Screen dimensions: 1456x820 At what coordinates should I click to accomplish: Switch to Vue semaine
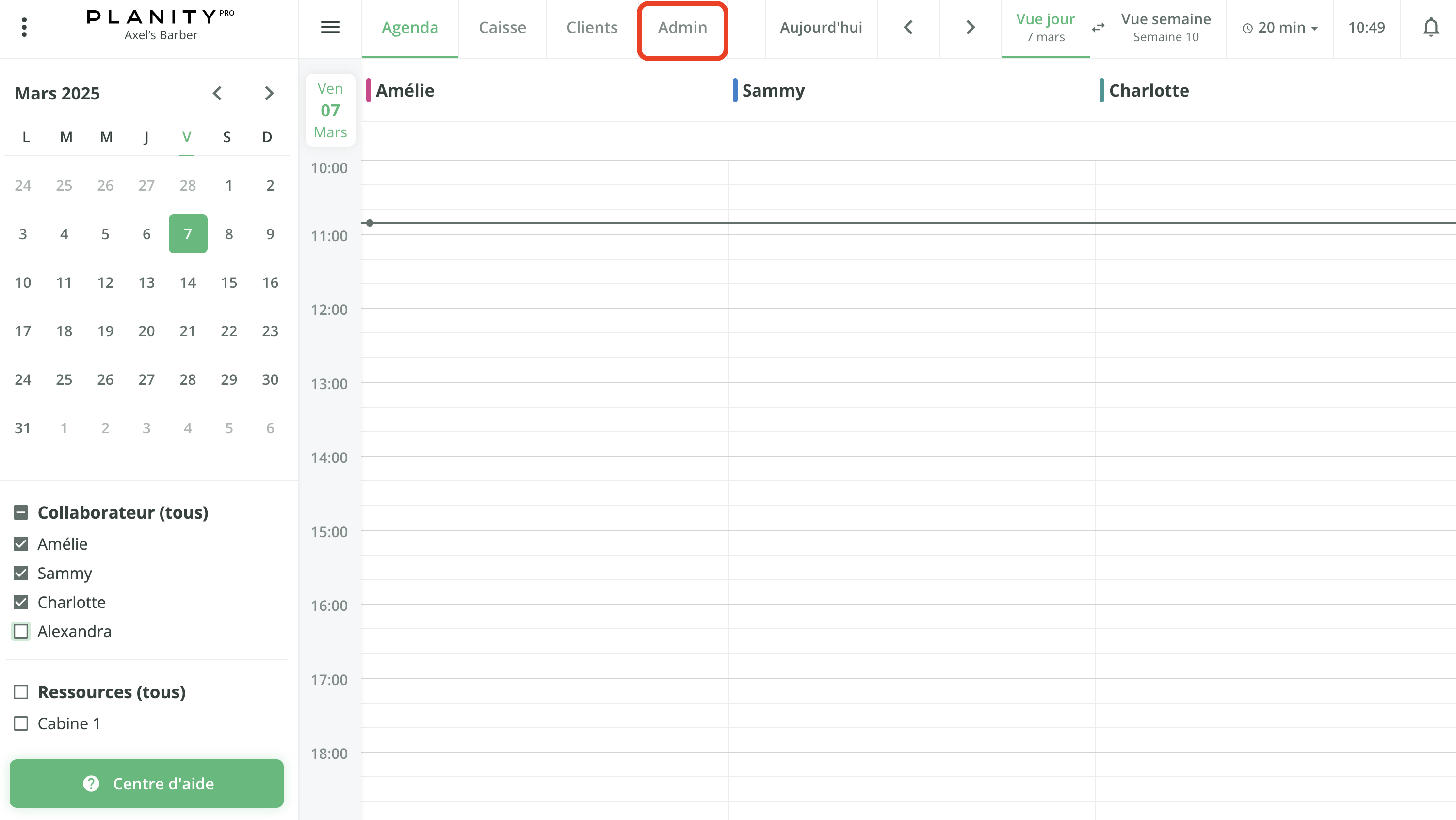point(1165,27)
